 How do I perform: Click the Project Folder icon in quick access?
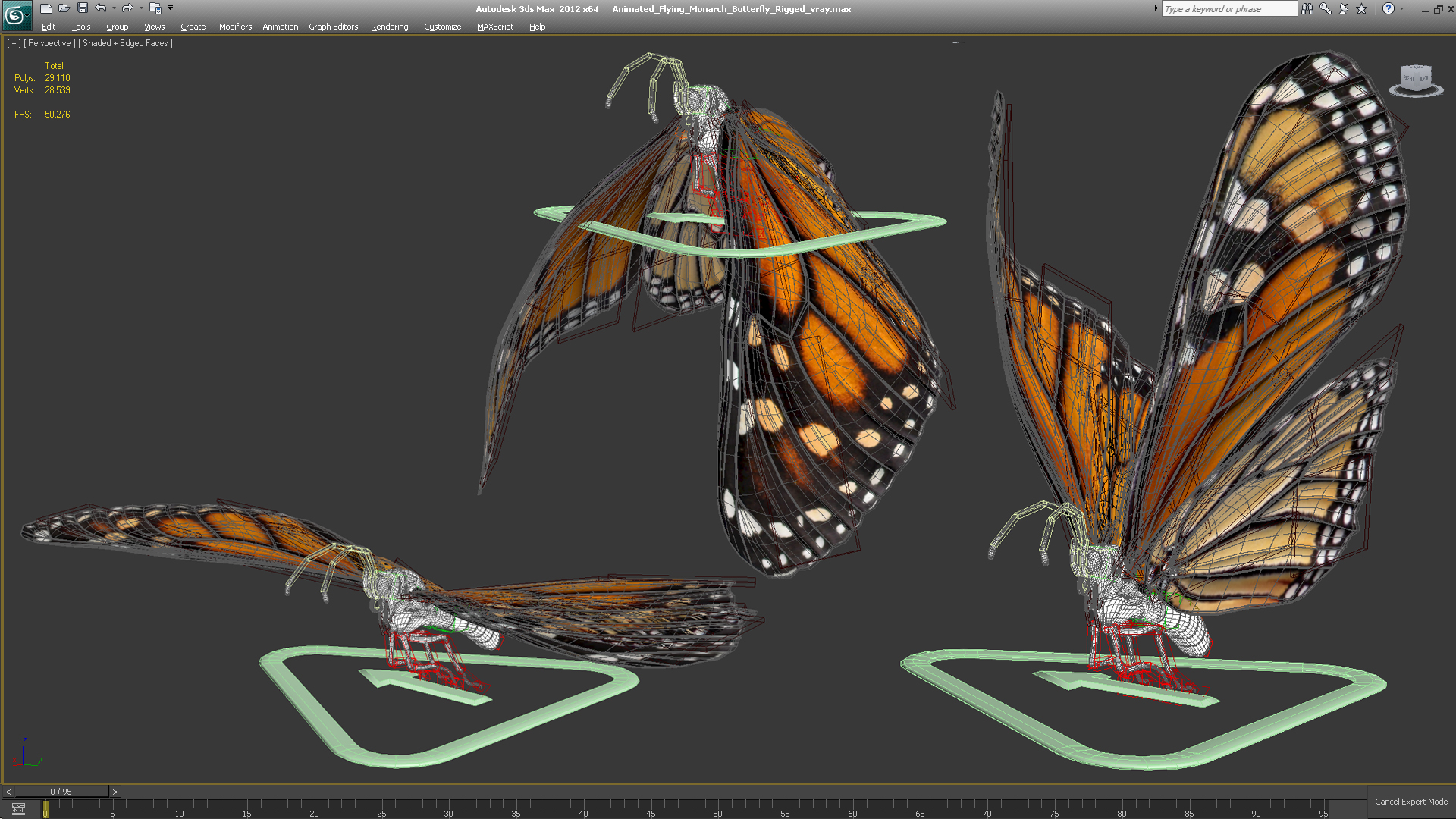155,8
